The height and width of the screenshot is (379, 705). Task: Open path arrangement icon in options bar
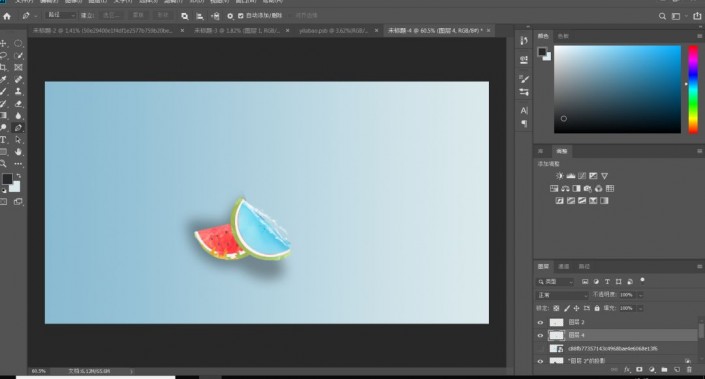215,16
